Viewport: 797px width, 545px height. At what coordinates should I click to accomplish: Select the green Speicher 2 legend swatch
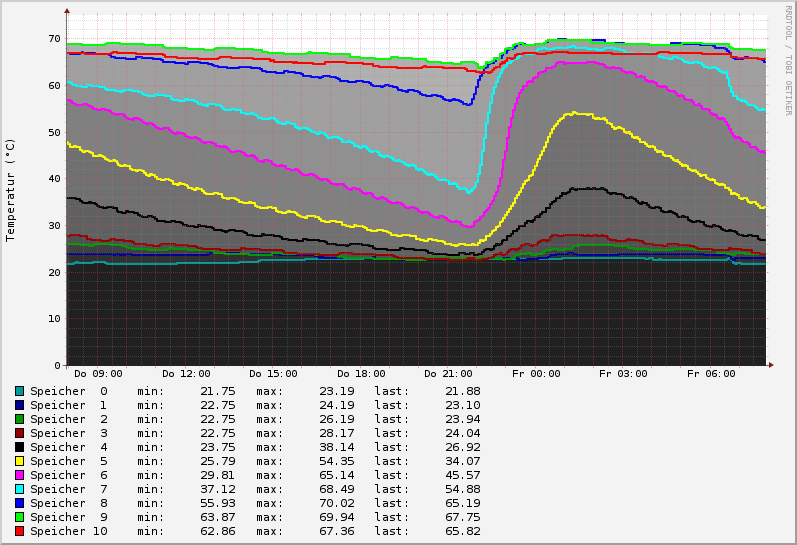pos(19,419)
